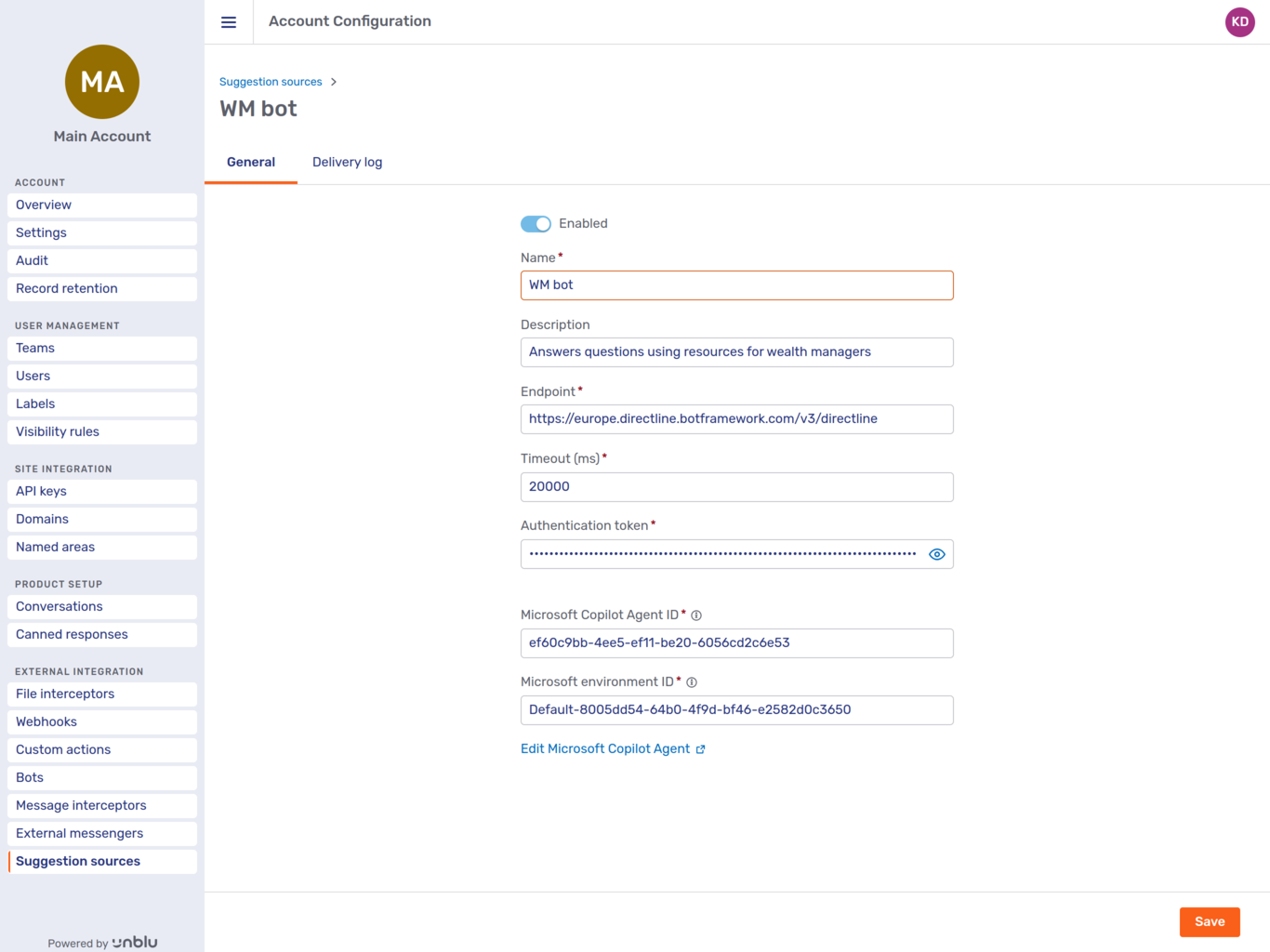Open the navigation hamburger menu

pos(229,21)
